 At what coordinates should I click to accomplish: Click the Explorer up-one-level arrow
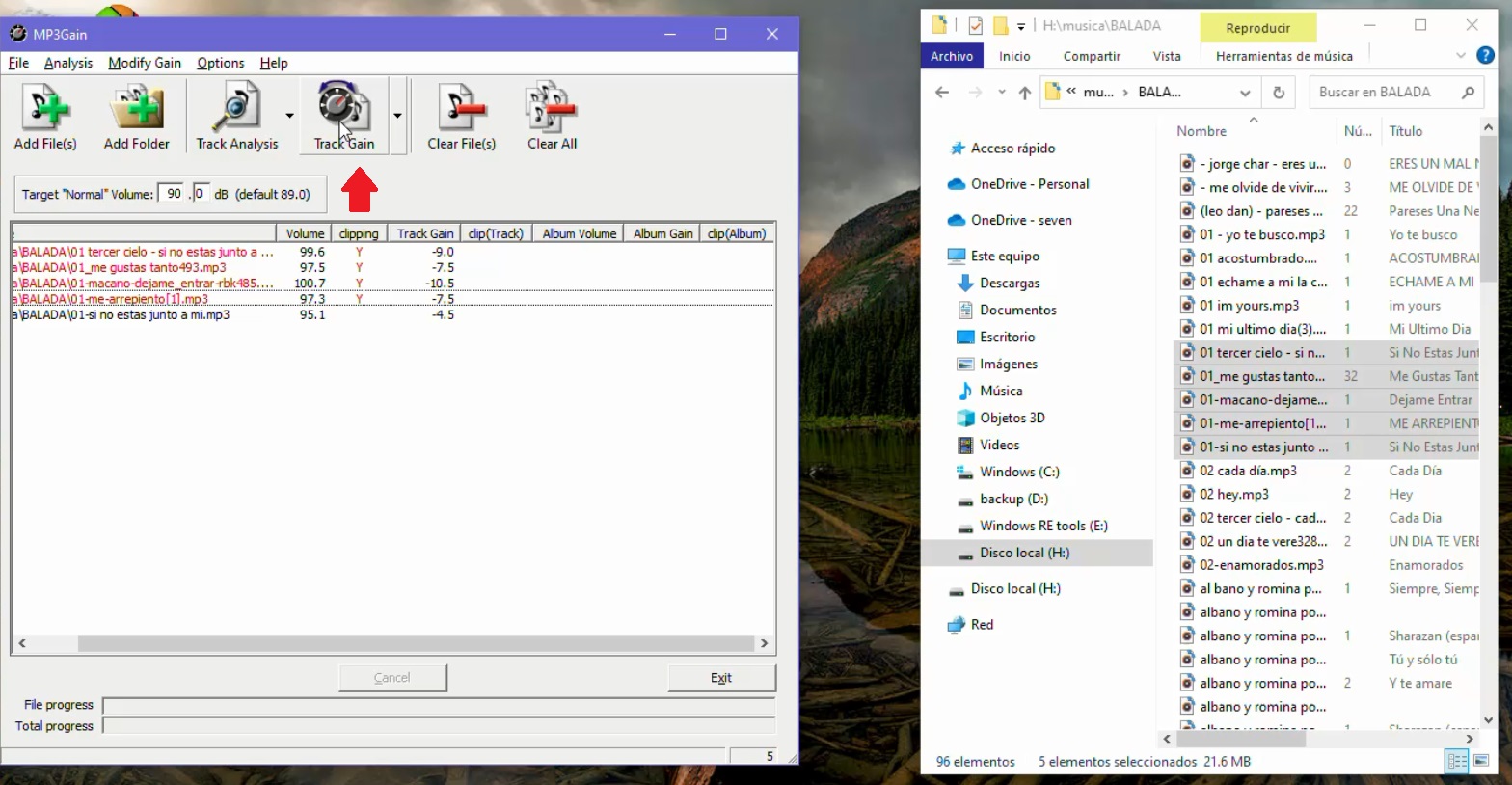coord(1024,93)
